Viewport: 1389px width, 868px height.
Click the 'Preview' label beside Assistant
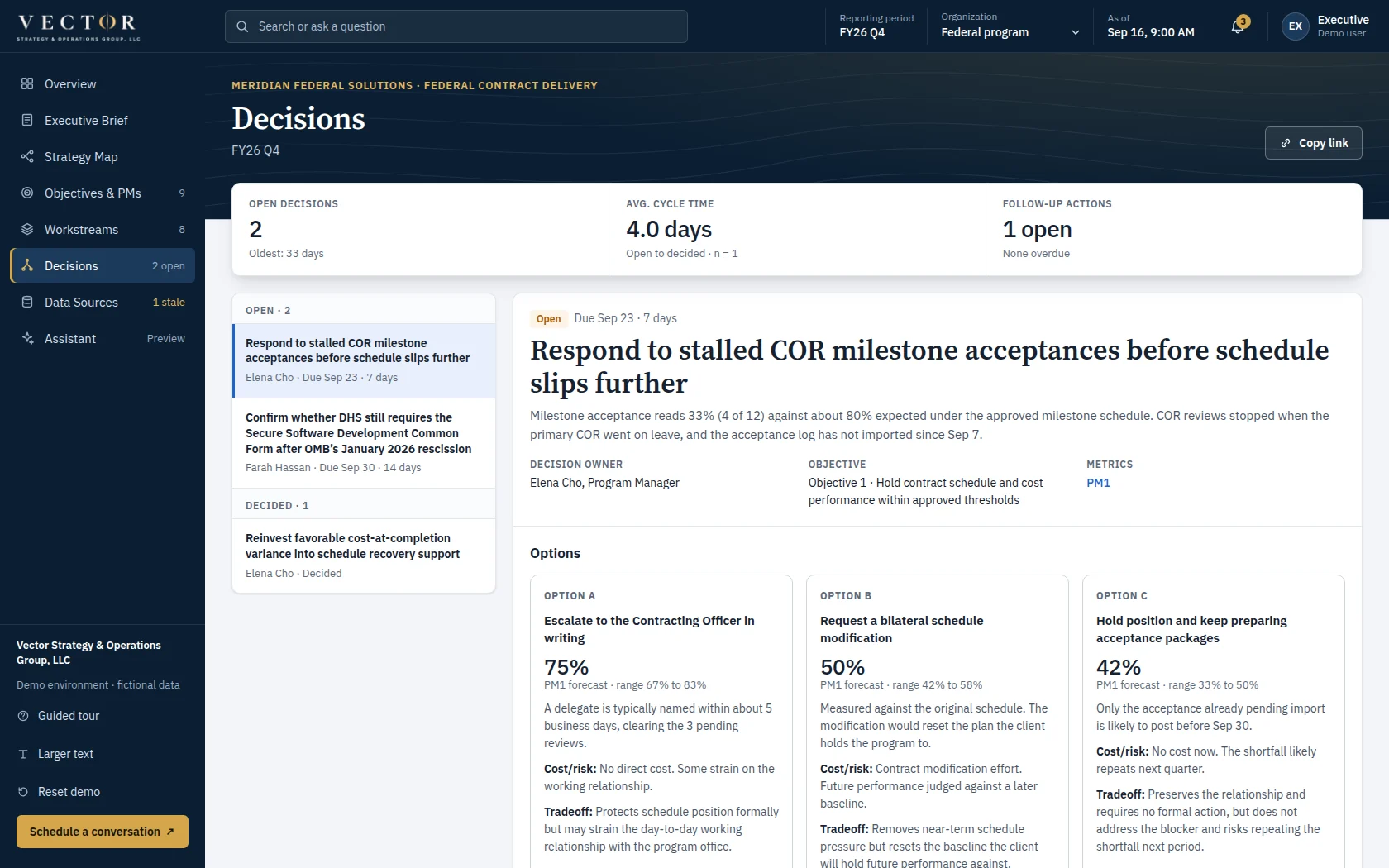point(165,338)
